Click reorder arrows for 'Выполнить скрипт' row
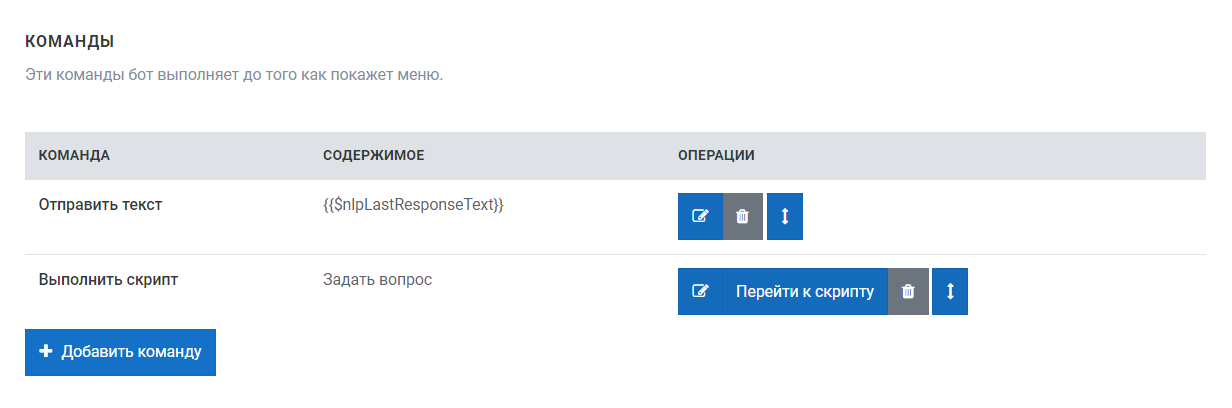 coord(950,292)
